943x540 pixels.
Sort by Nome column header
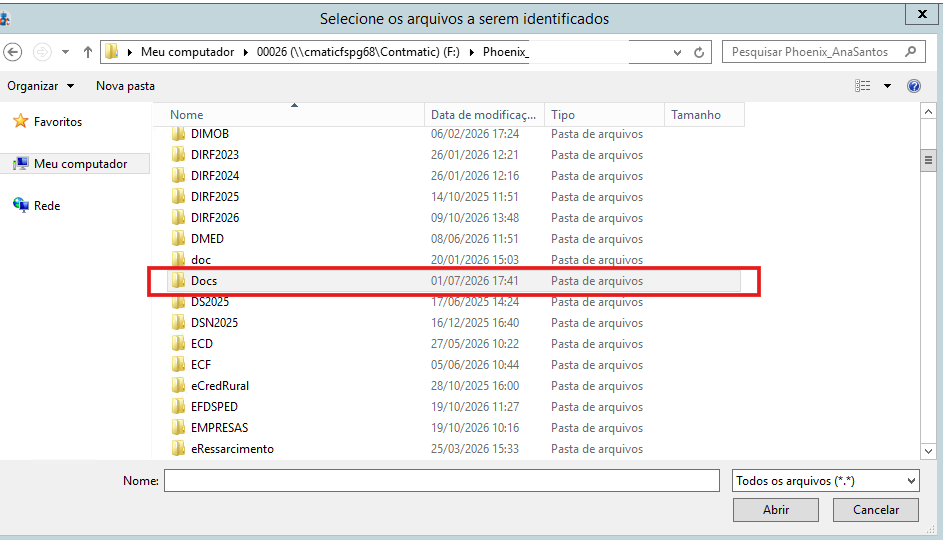[289, 115]
